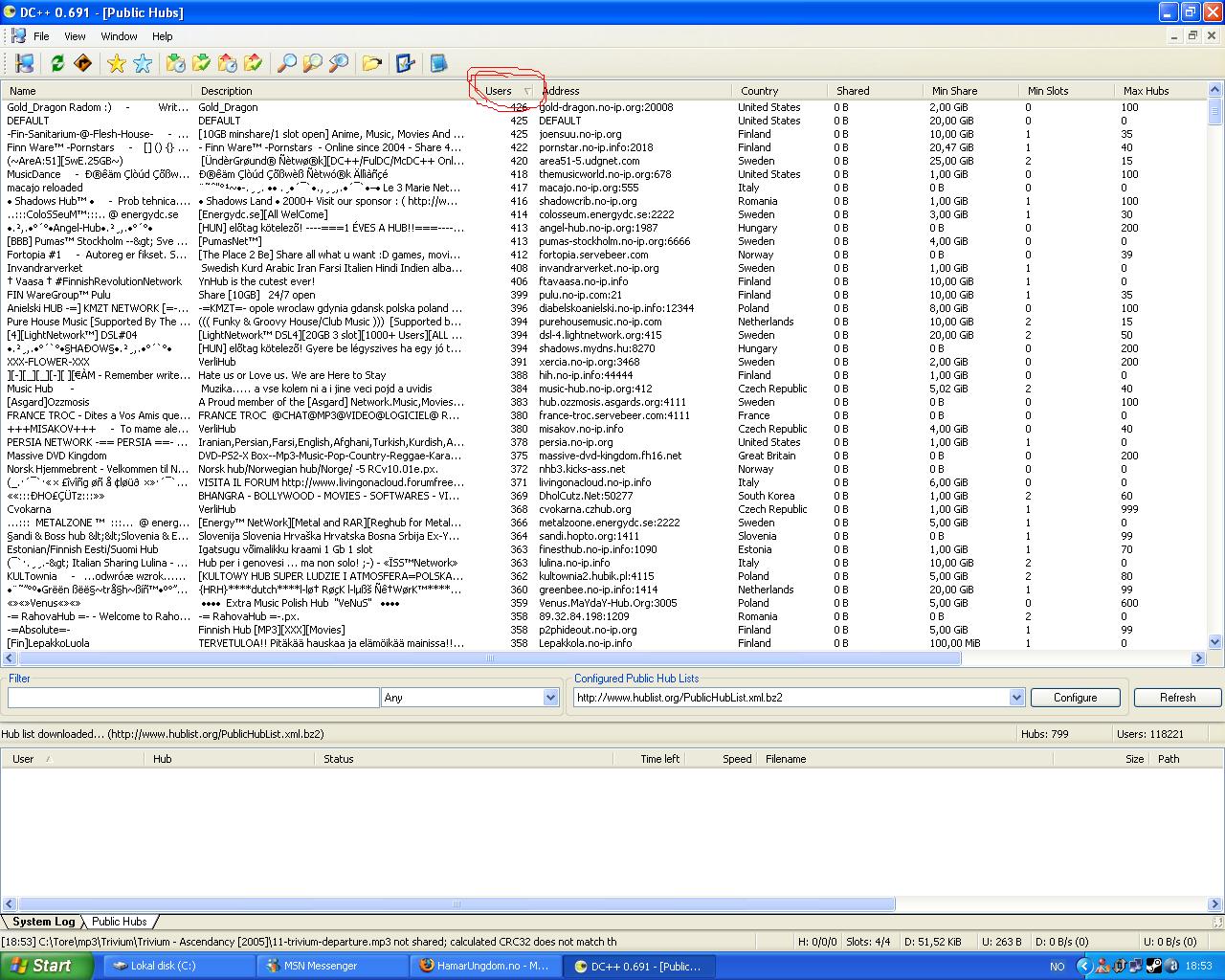Select the 'Massive DVD Kingdom' hub row
1225x980 pixels.
(x=603, y=456)
